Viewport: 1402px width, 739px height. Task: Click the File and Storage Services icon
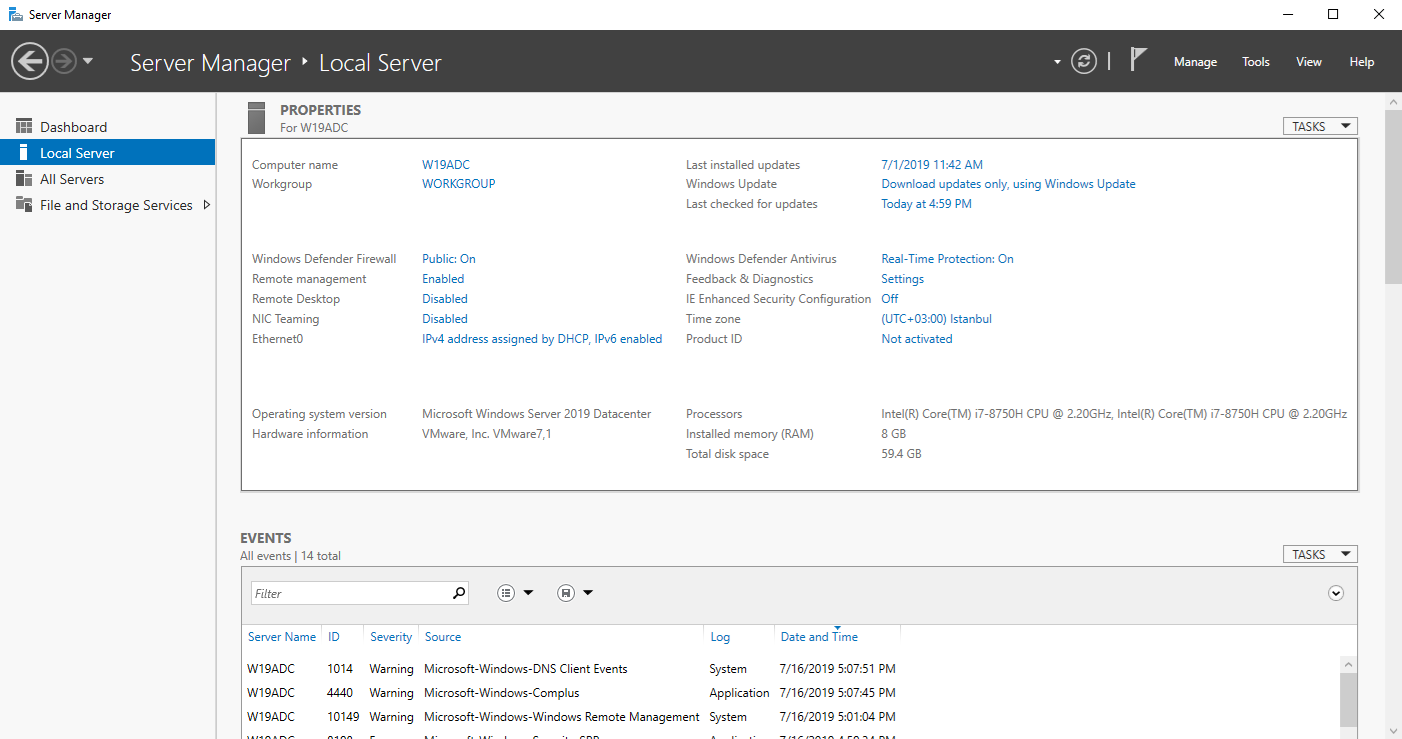tap(24, 204)
